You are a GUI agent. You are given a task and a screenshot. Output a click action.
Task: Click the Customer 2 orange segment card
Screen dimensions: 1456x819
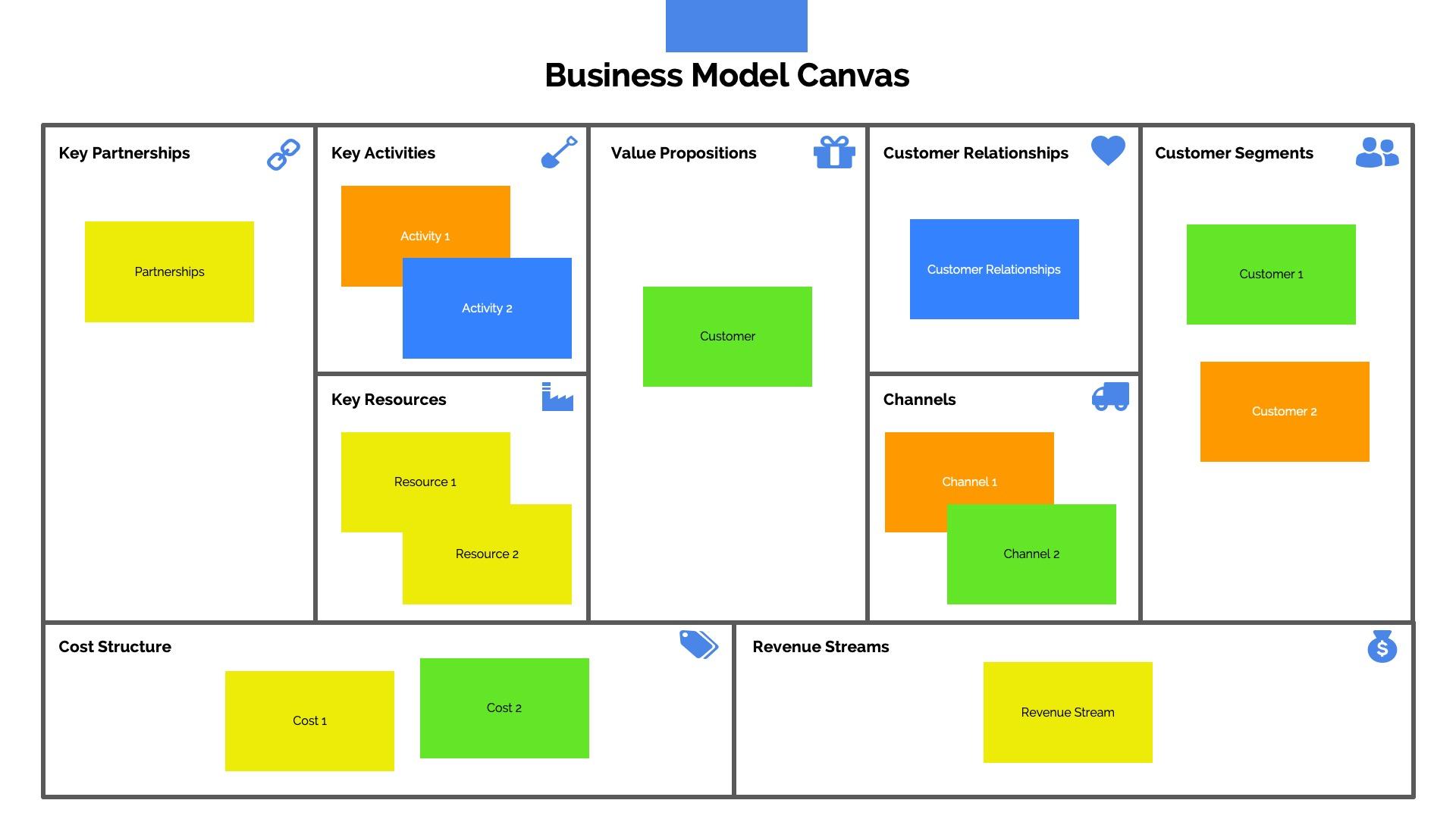1284,411
